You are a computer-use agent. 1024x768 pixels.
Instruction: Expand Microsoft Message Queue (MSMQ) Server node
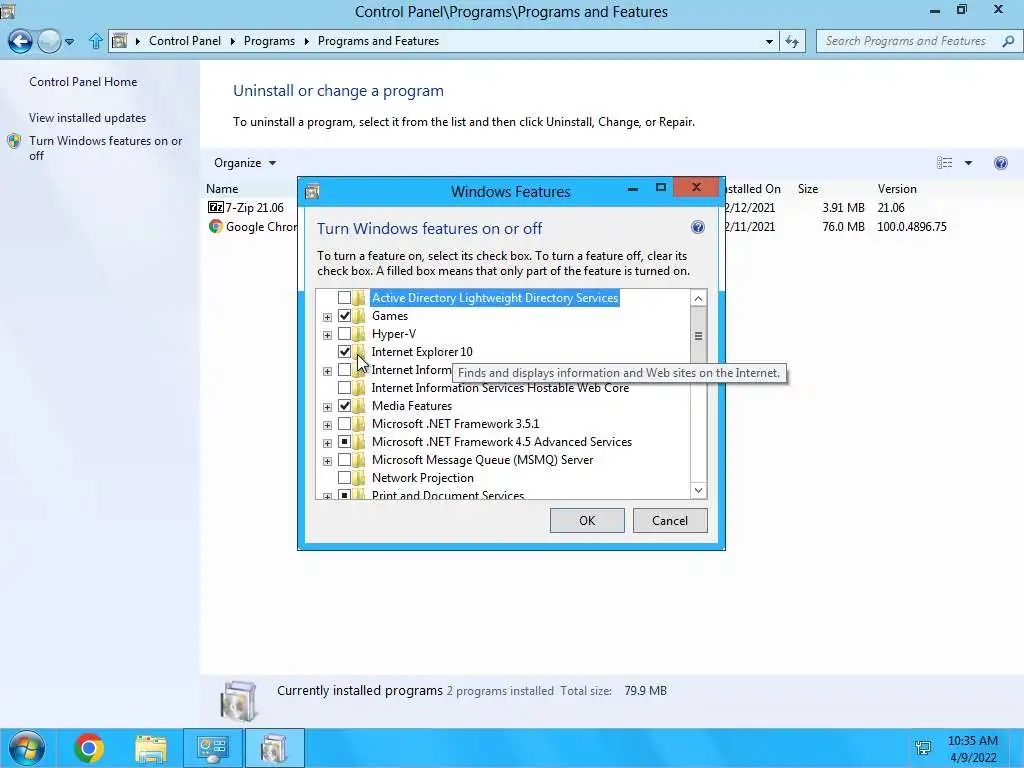click(327, 461)
